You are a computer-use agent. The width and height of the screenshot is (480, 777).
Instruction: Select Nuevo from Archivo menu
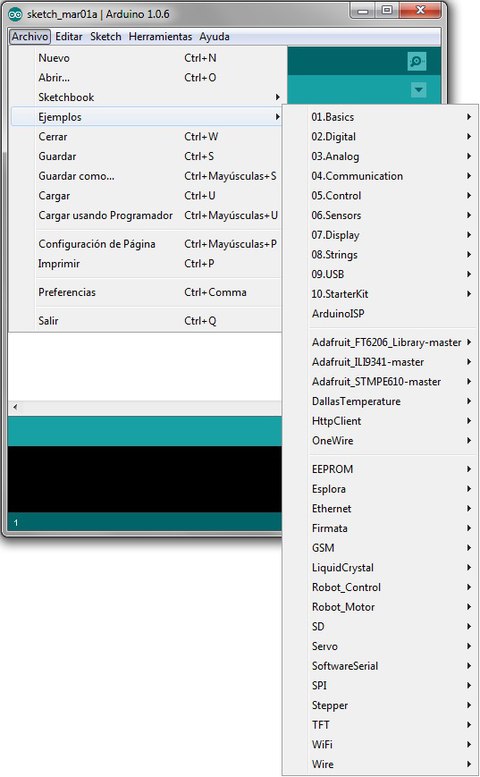147,58
